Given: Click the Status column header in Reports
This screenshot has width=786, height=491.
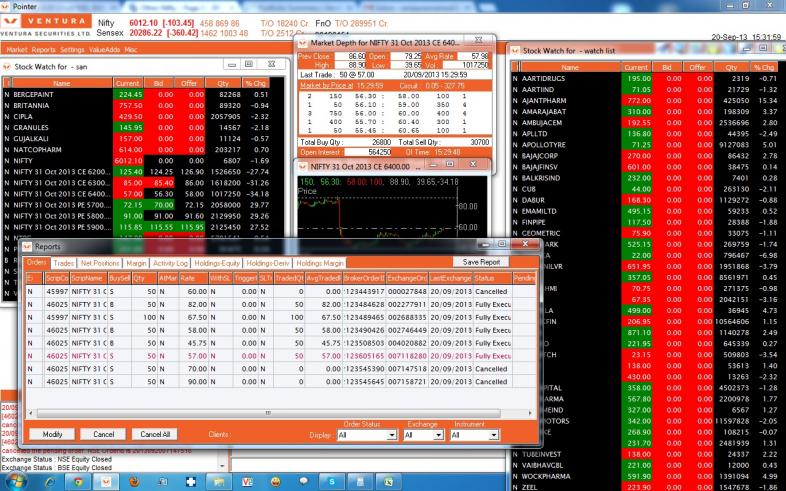Looking at the screenshot, I should point(492,278).
